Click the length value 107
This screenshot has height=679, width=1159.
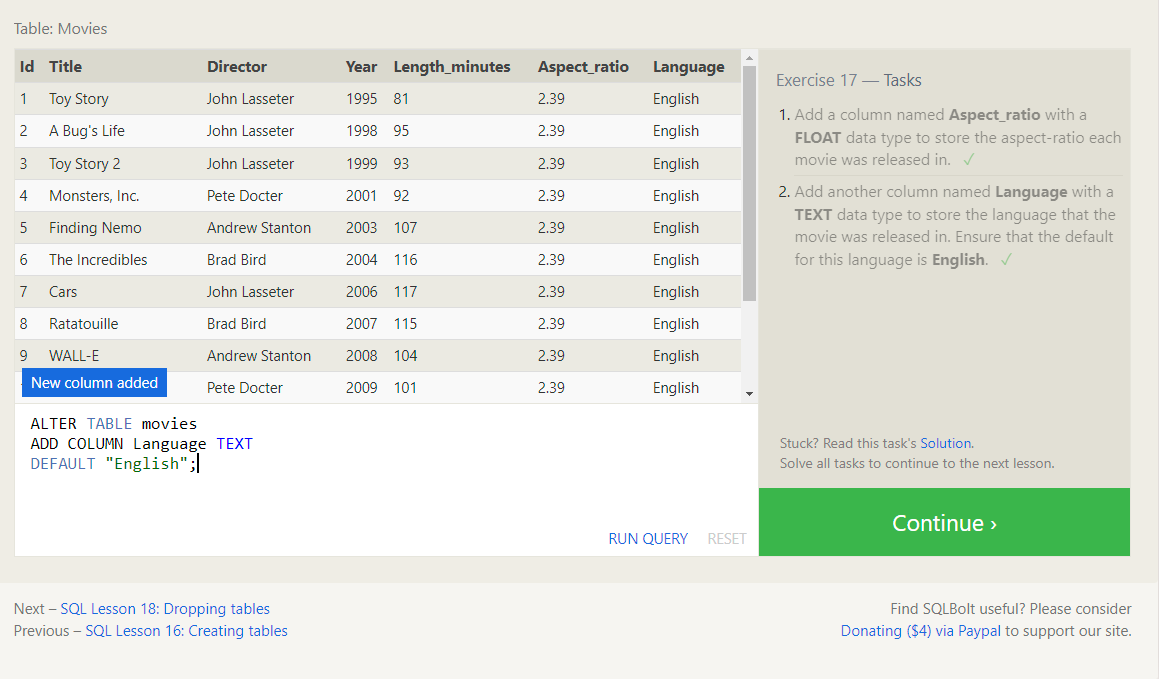(x=405, y=228)
